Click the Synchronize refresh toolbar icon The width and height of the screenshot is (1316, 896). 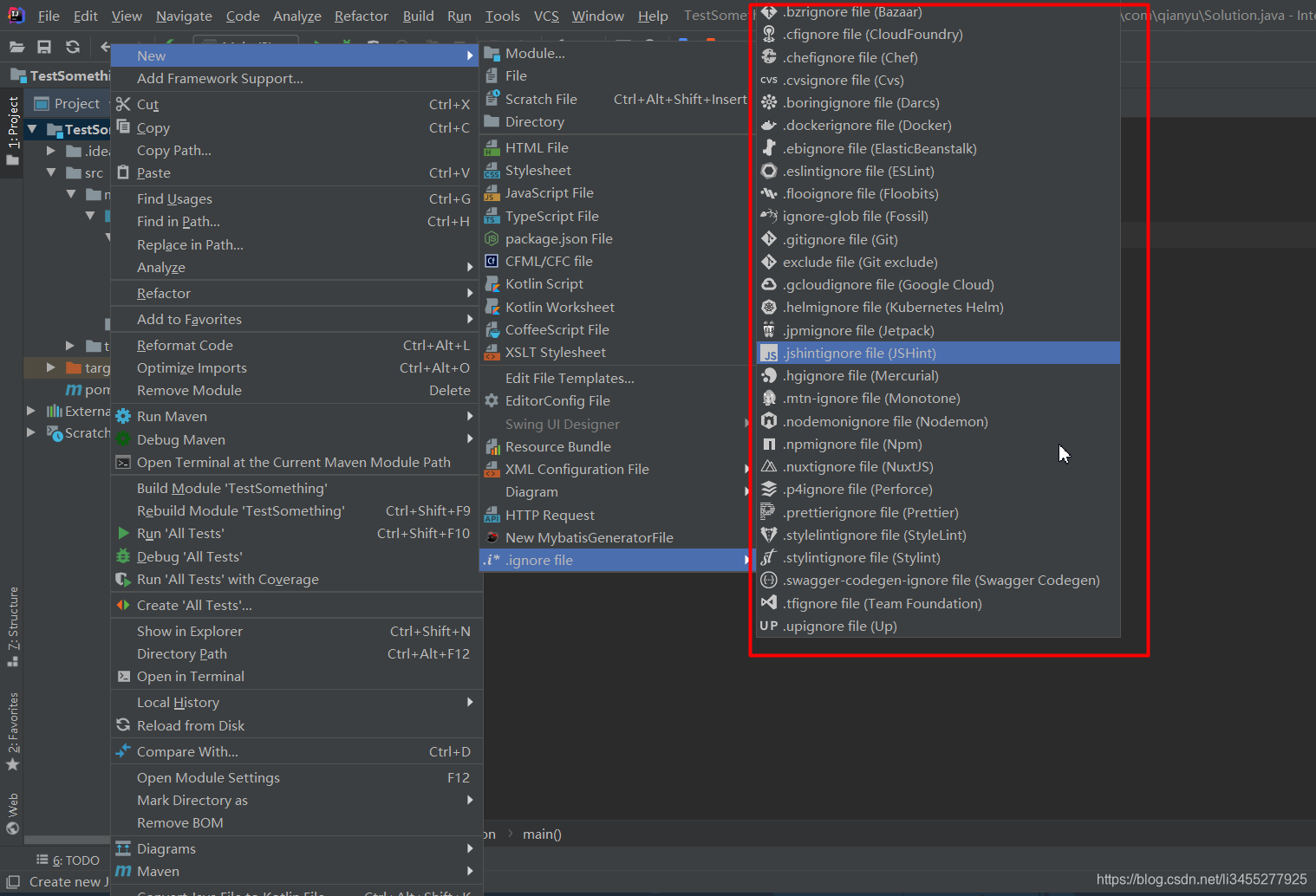73,47
